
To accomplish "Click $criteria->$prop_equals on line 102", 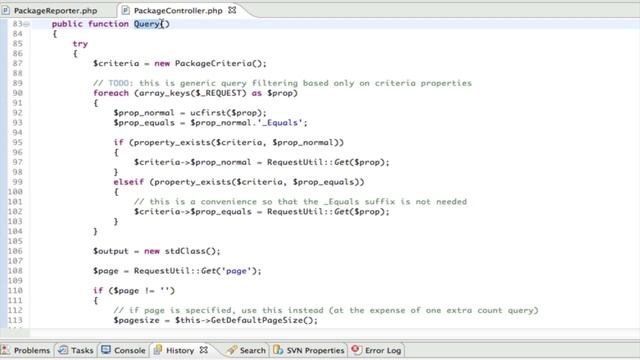I will pos(193,211).
